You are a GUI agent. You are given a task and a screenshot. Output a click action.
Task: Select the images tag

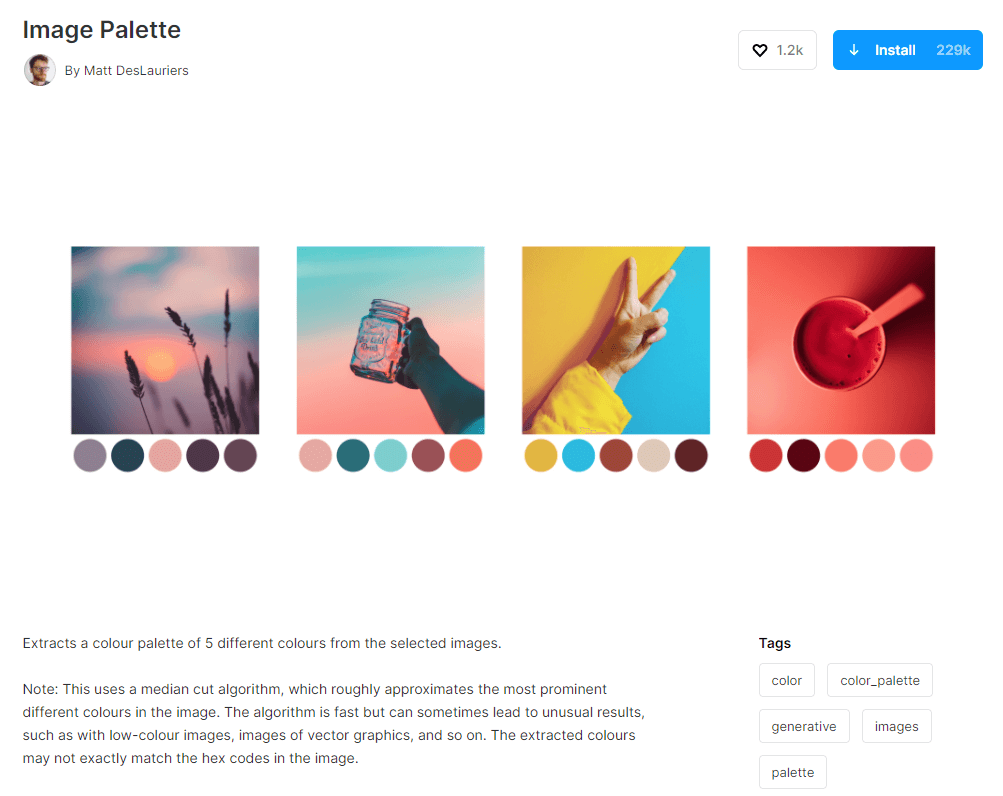tap(896, 726)
